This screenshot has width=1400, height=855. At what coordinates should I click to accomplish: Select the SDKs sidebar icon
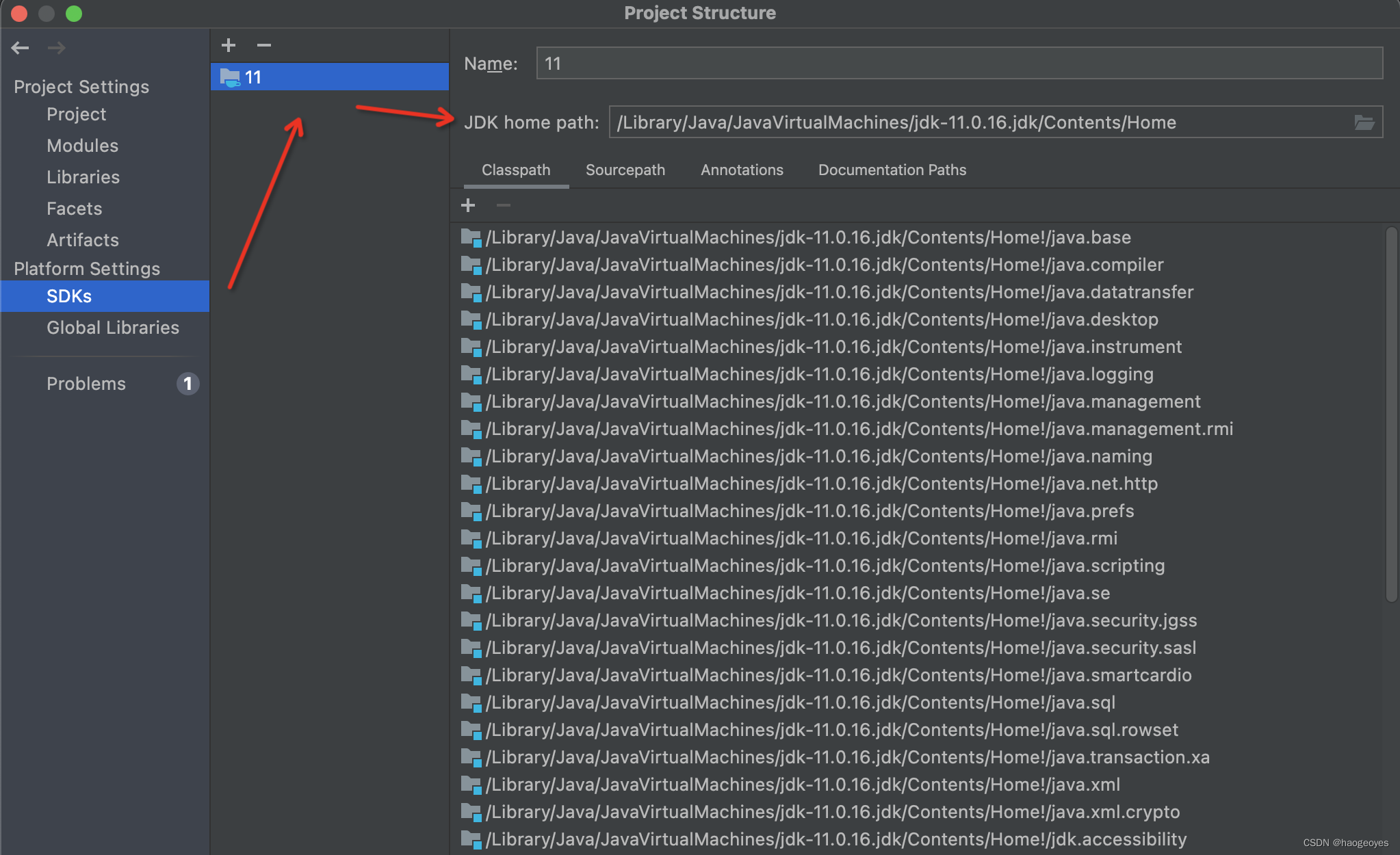(67, 295)
